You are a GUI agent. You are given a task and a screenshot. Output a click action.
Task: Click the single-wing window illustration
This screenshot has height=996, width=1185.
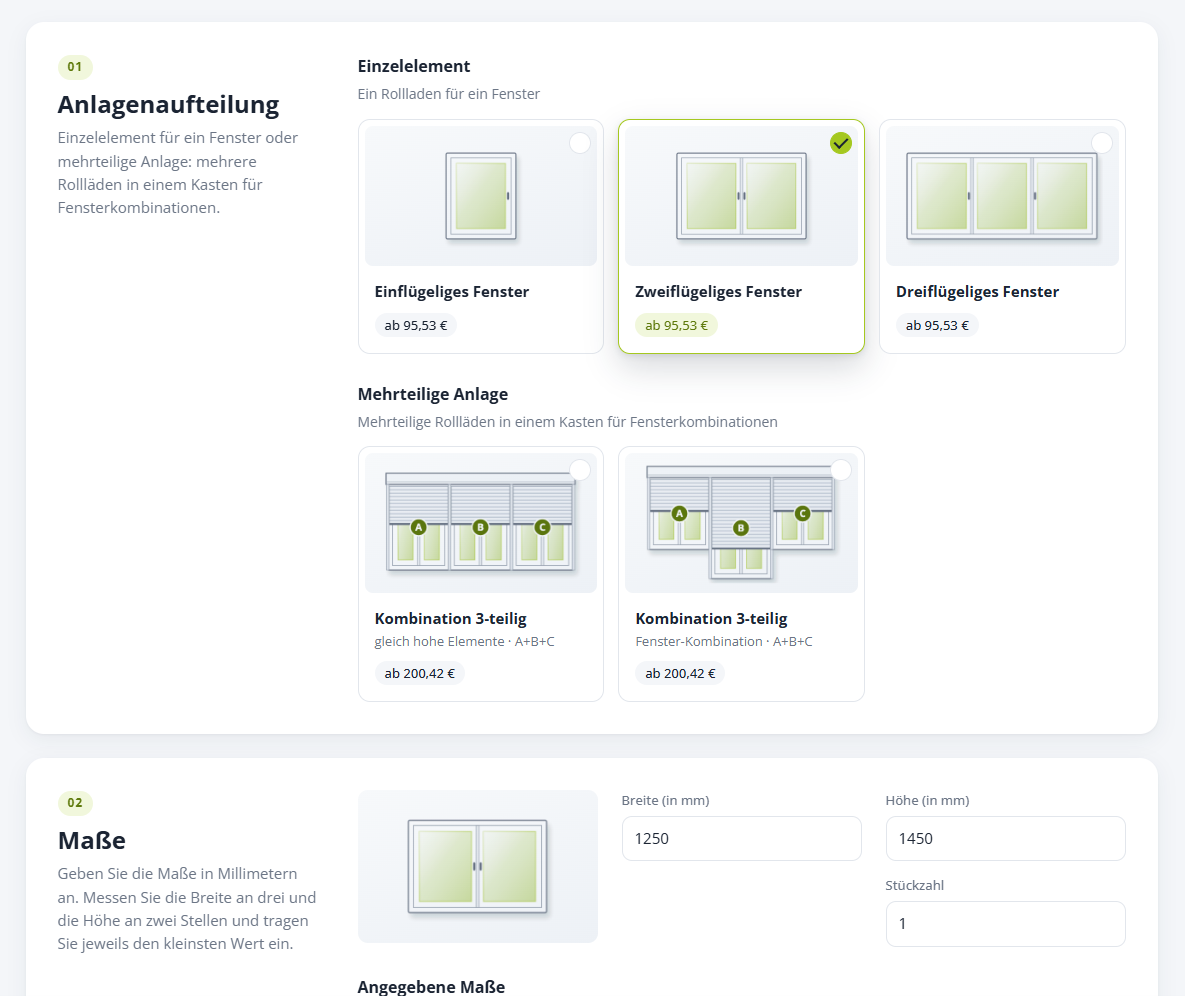(481, 196)
